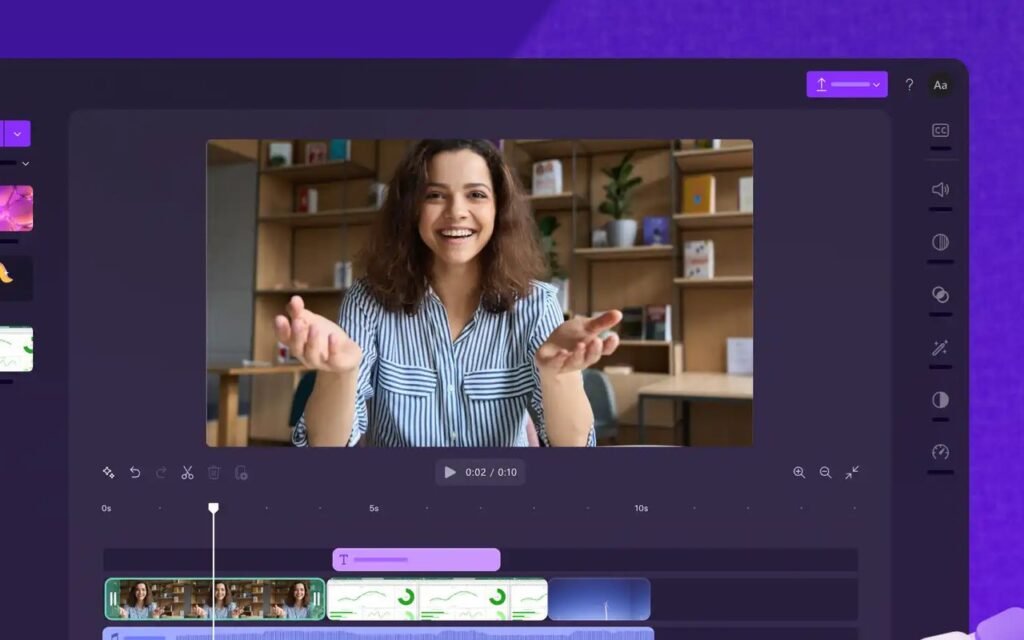Click the 5s mark on timeline ruler
The image size is (1024, 640).
pos(374,508)
